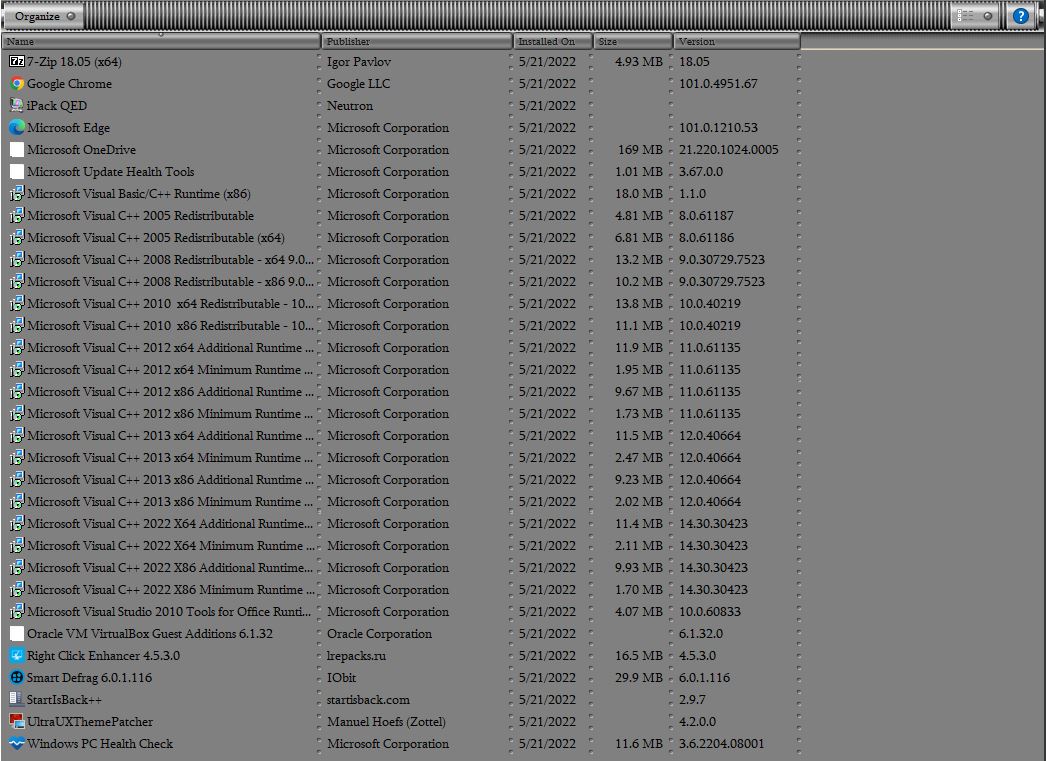Select version "3.6.2204.08001"
The image size is (1046, 761).
(x=722, y=744)
